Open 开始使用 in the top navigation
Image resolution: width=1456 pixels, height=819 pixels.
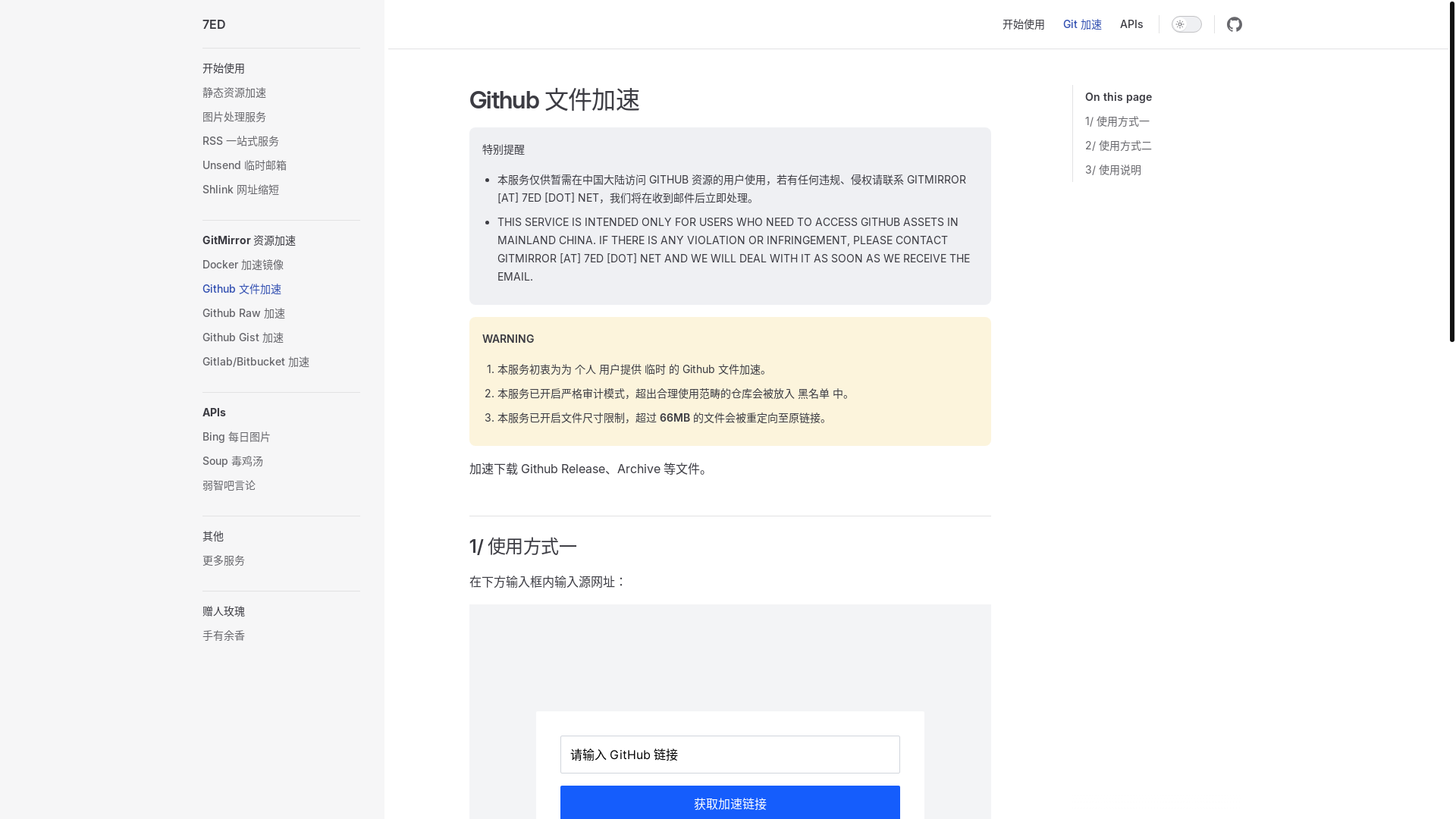click(1023, 24)
